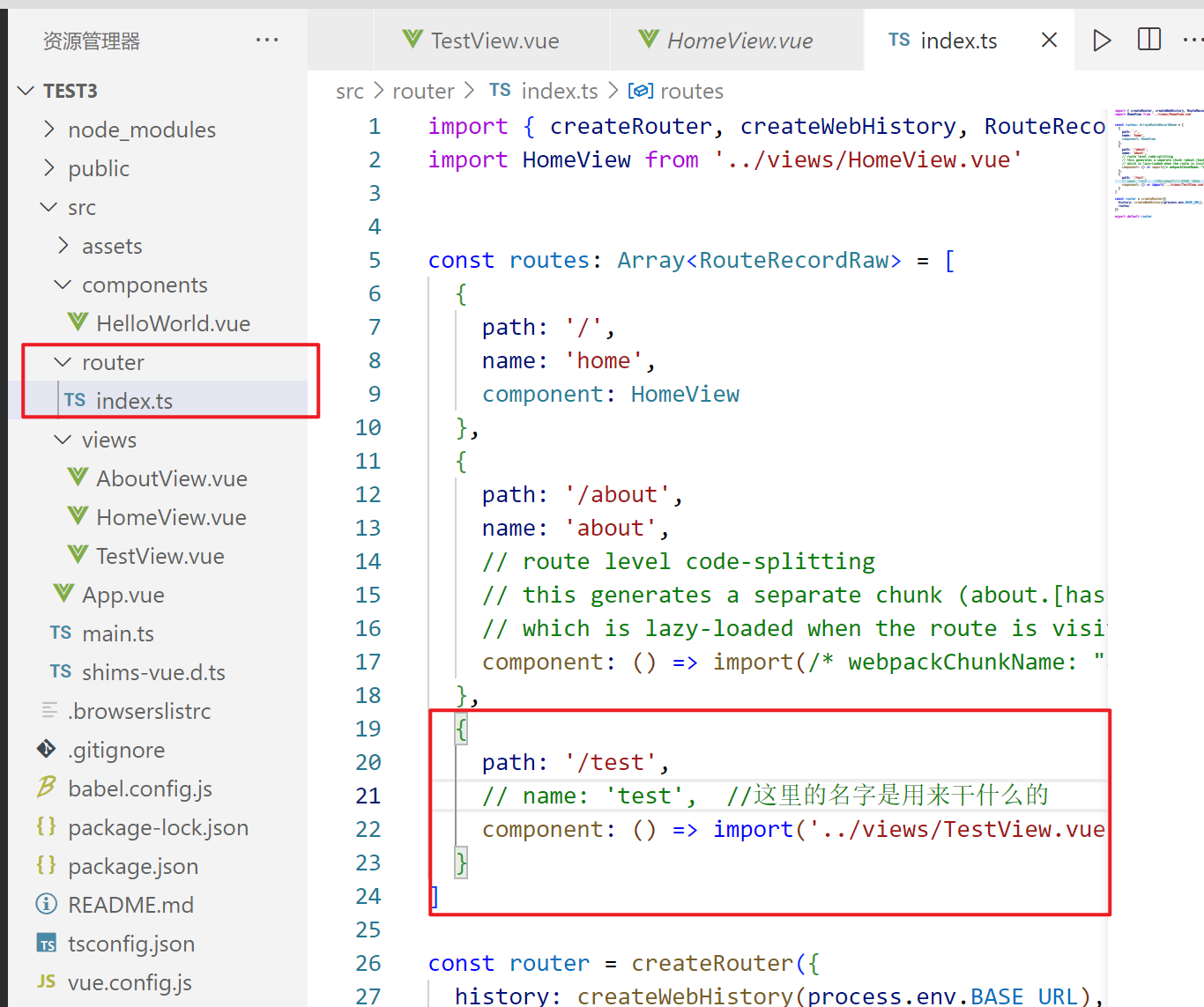This screenshot has height=1007, width=1204.
Task: Switch to the TestView.vue tab
Action: (x=494, y=41)
